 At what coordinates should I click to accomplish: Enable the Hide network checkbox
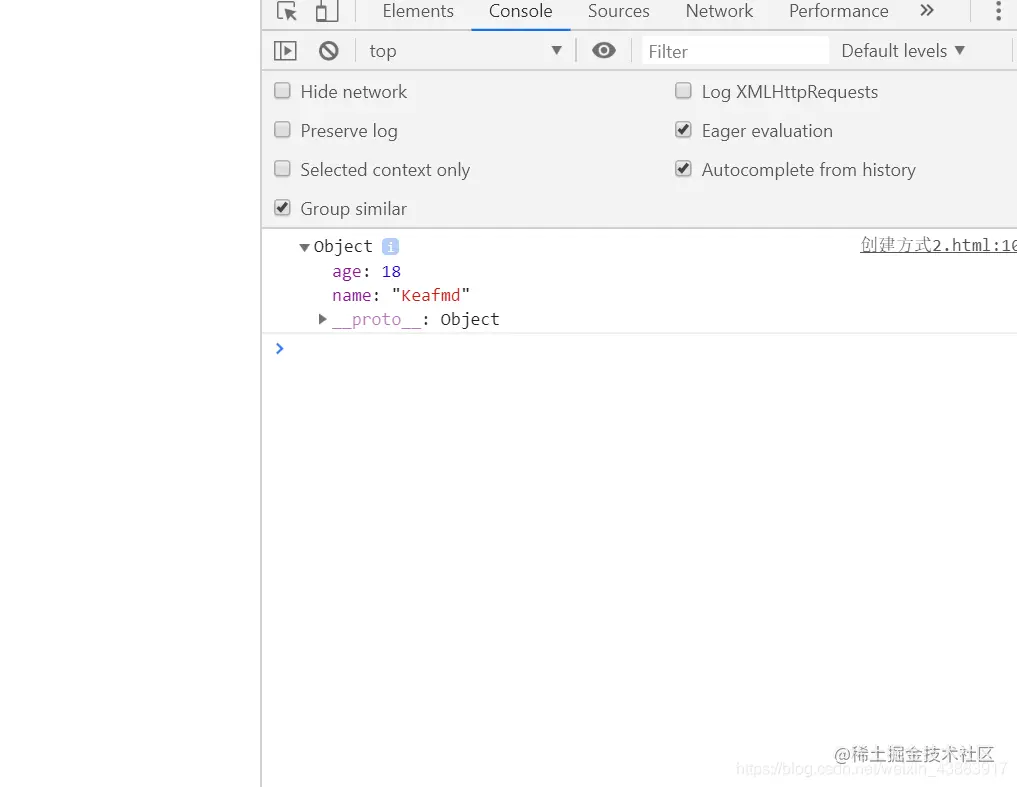(x=282, y=91)
